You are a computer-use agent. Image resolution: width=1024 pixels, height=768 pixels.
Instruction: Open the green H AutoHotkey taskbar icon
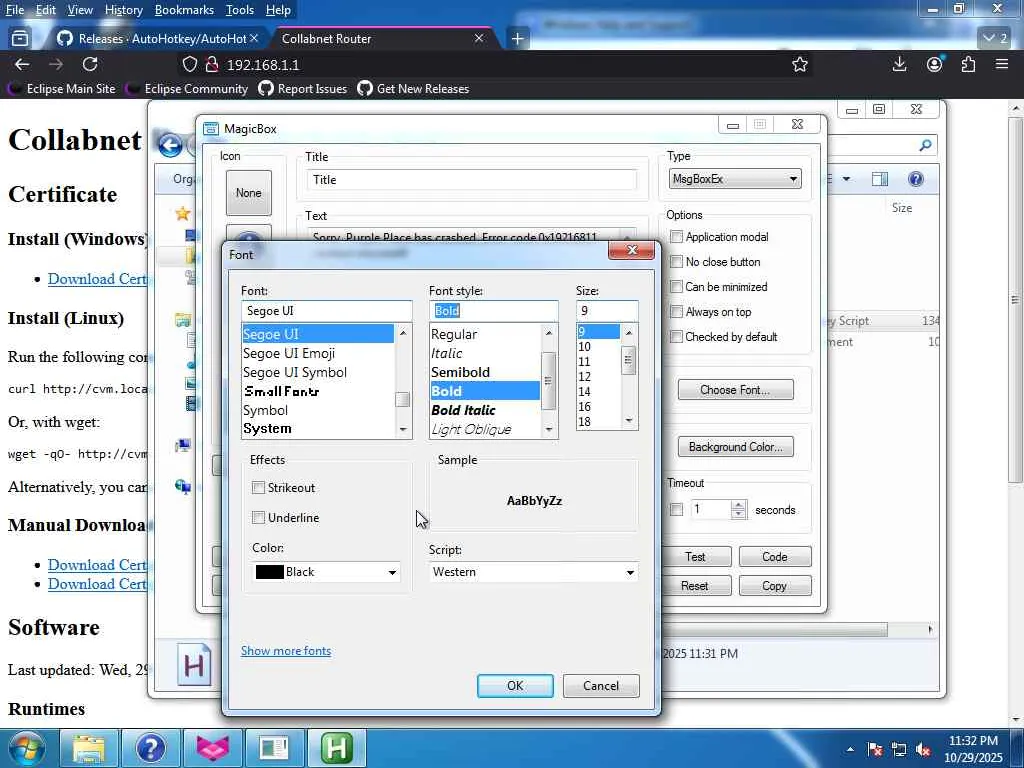coord(337,748)
